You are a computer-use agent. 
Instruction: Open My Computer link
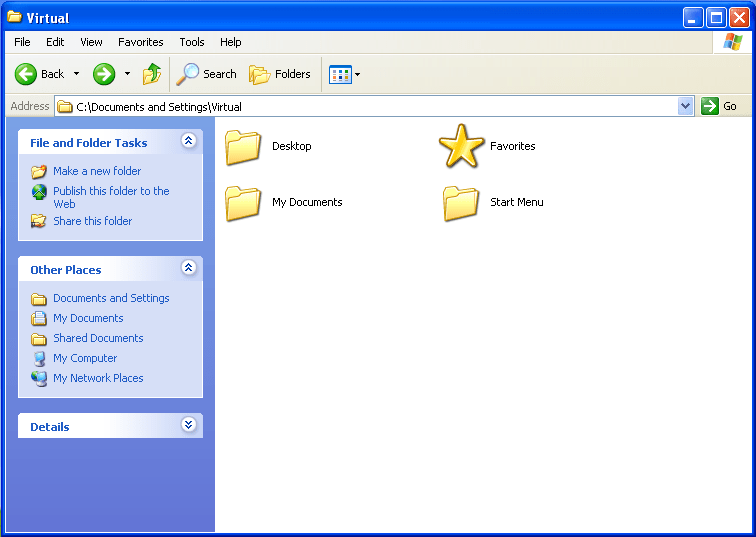pos(85,358)
